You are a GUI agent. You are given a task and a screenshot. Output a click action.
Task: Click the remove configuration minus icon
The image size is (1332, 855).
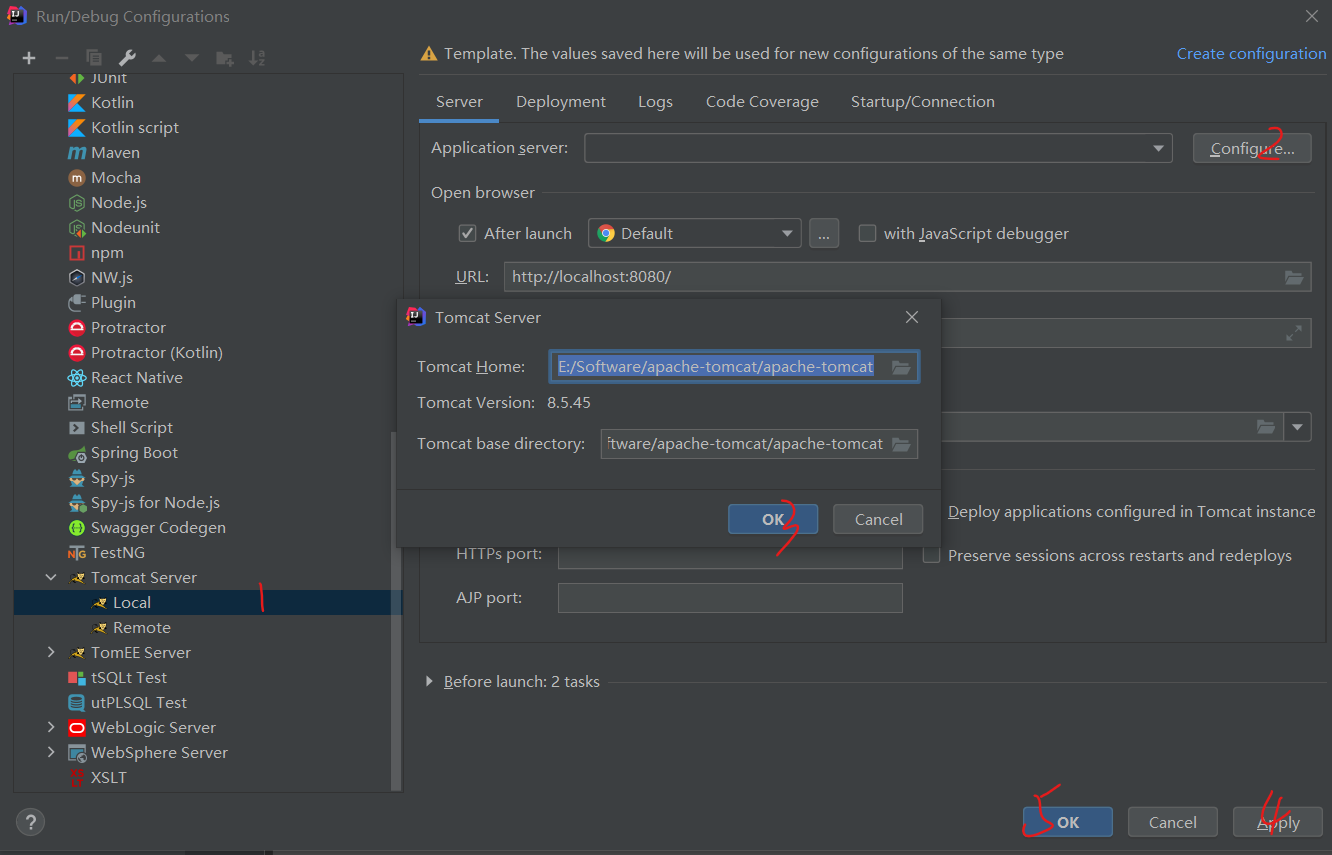61,58
